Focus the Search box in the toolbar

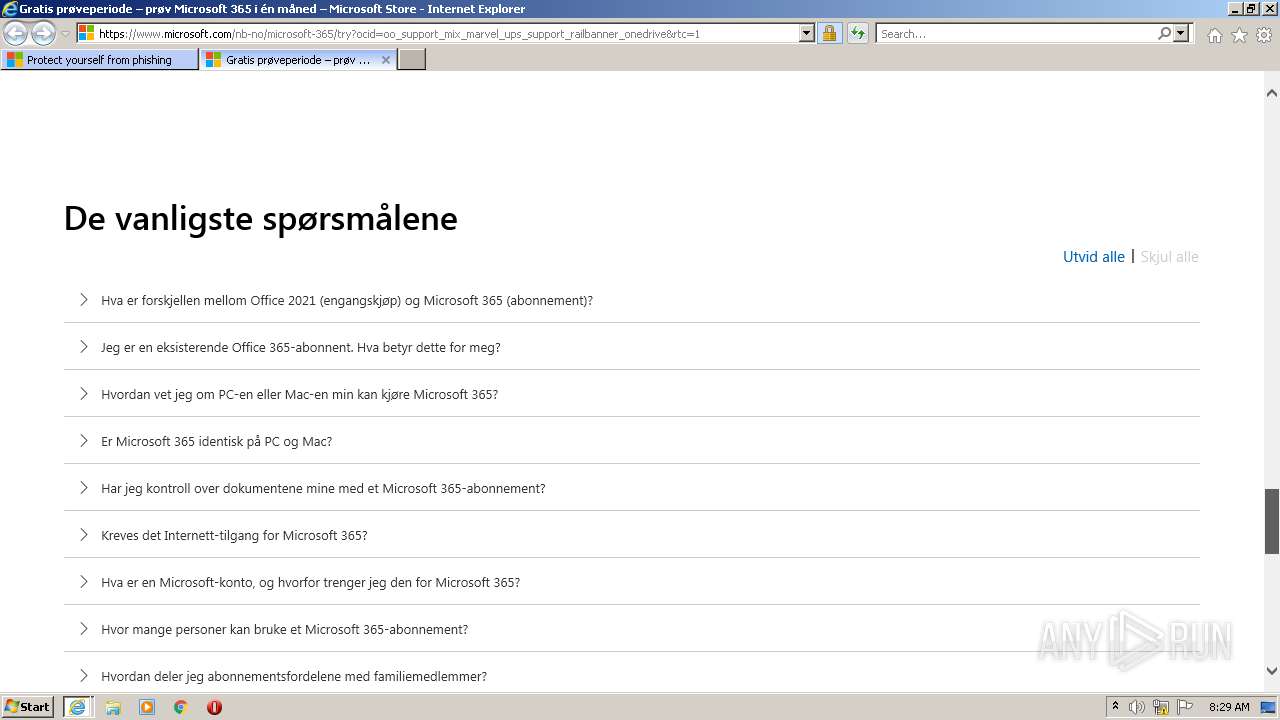(1017, 34)
